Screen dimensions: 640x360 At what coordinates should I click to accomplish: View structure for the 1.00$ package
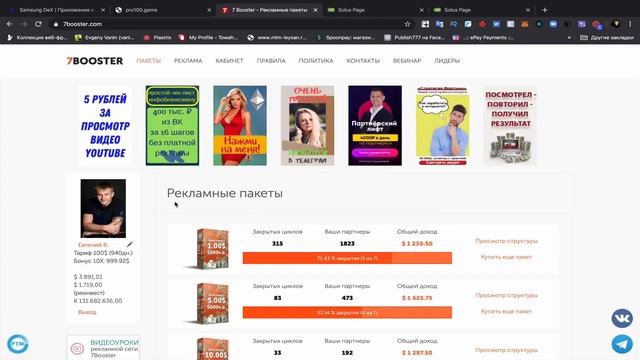click(x=506, y=241)
